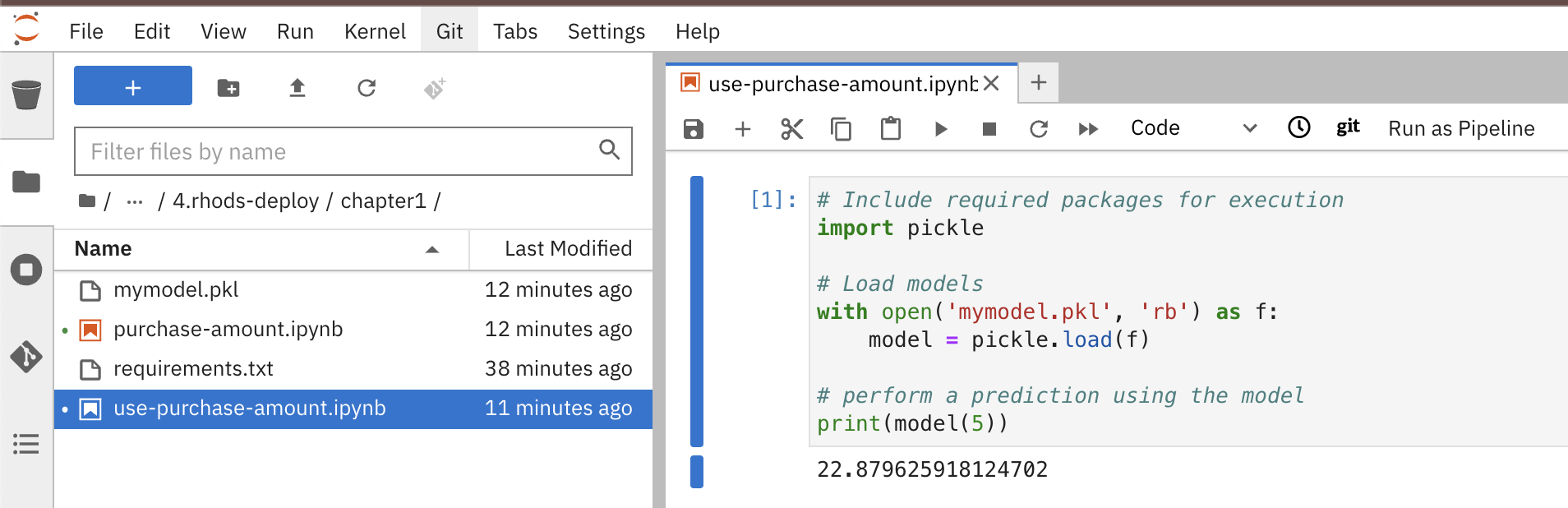1568x508 pixels.
Task: Open the View menu
Action: coord(224,31)
